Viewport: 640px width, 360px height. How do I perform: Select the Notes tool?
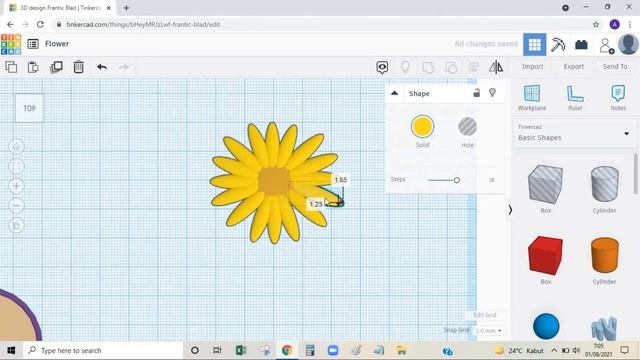(618, 98)
